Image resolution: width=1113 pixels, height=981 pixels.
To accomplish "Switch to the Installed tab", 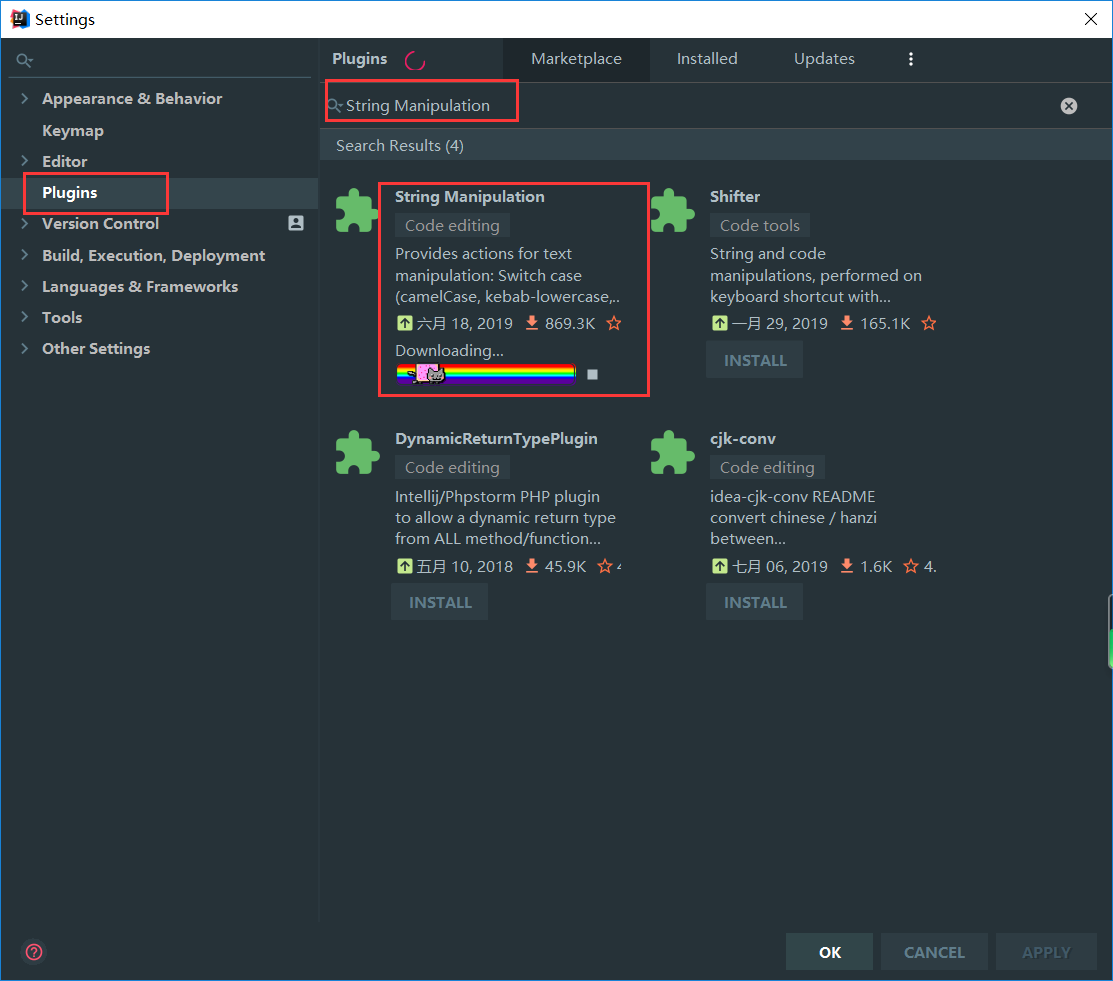I will [x=707, y=59].
